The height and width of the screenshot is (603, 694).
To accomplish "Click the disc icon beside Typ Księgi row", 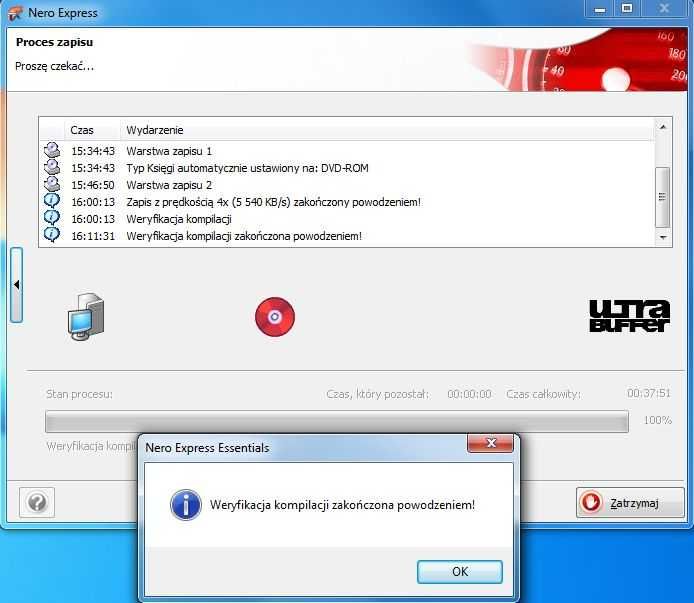I will coord(52,167).
